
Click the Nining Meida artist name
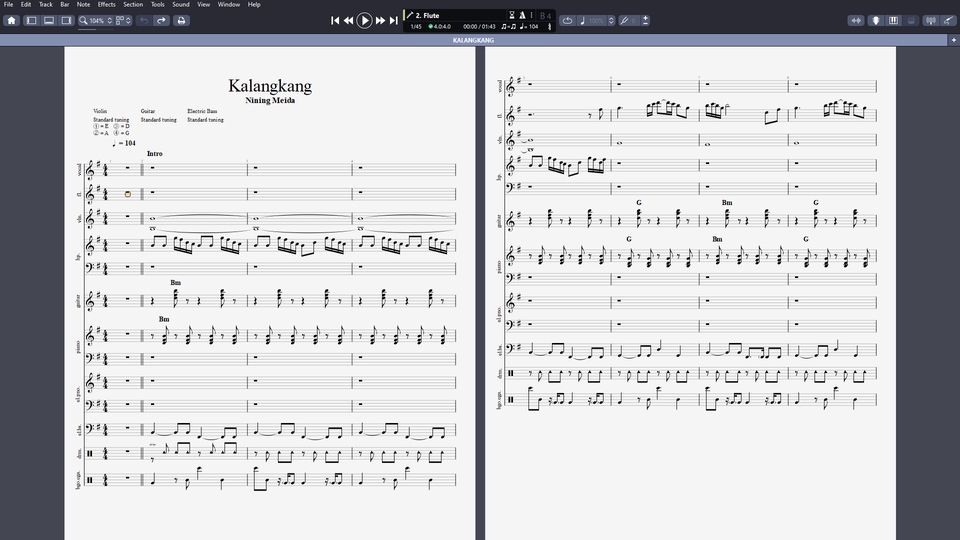(x=270, y=100)
